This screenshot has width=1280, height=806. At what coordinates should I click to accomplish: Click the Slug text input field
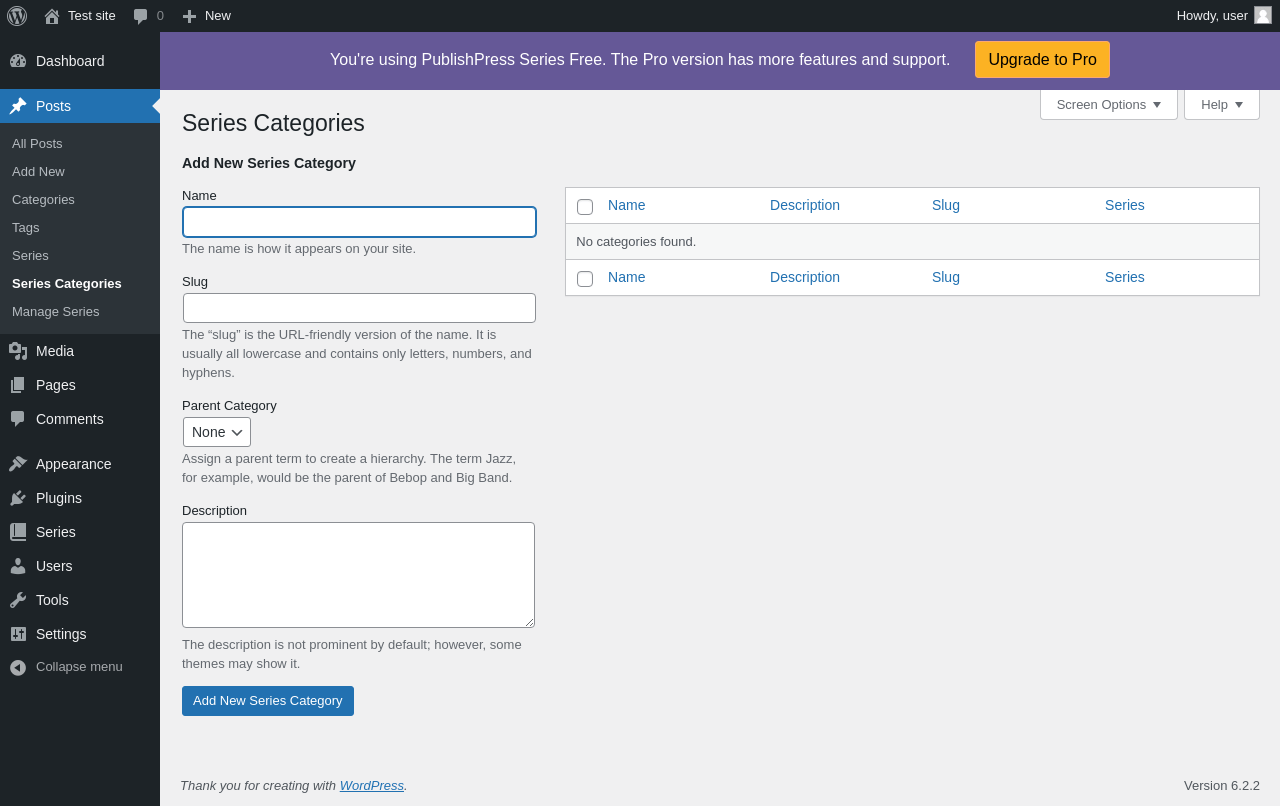pos(359,308)
